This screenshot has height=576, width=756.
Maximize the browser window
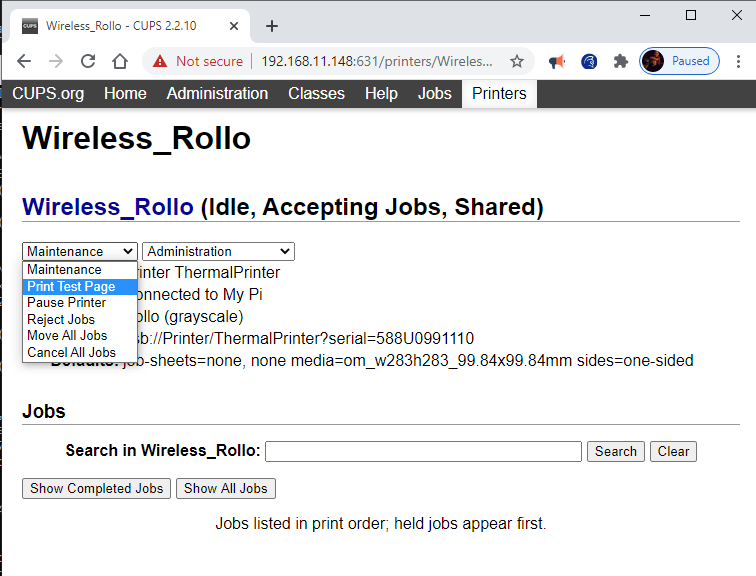[690, 15]
